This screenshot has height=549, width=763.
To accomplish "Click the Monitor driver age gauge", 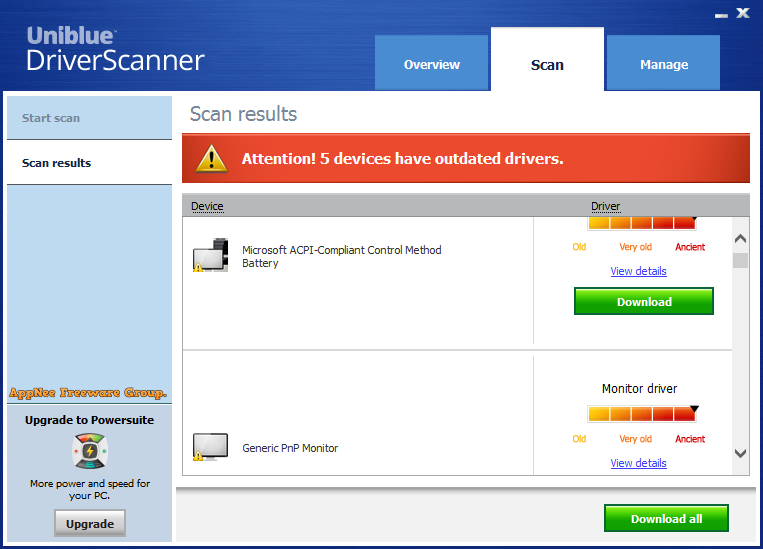I will point(642,414).
